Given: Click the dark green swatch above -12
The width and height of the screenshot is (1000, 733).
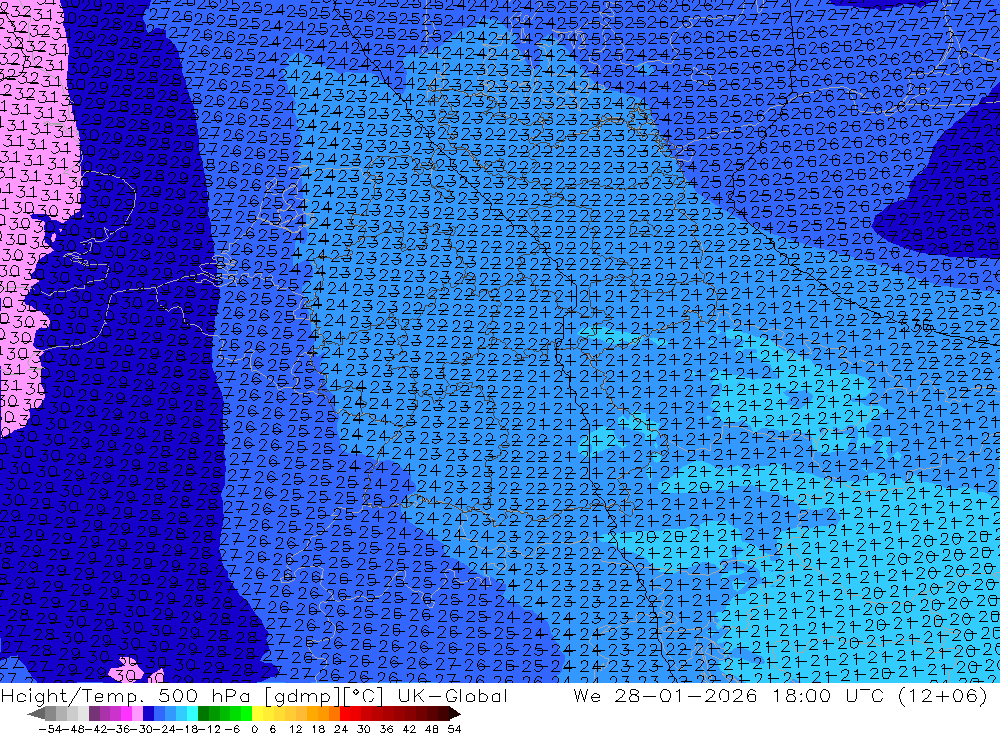Looking at the screenshot, I should [x=203, y=714].
